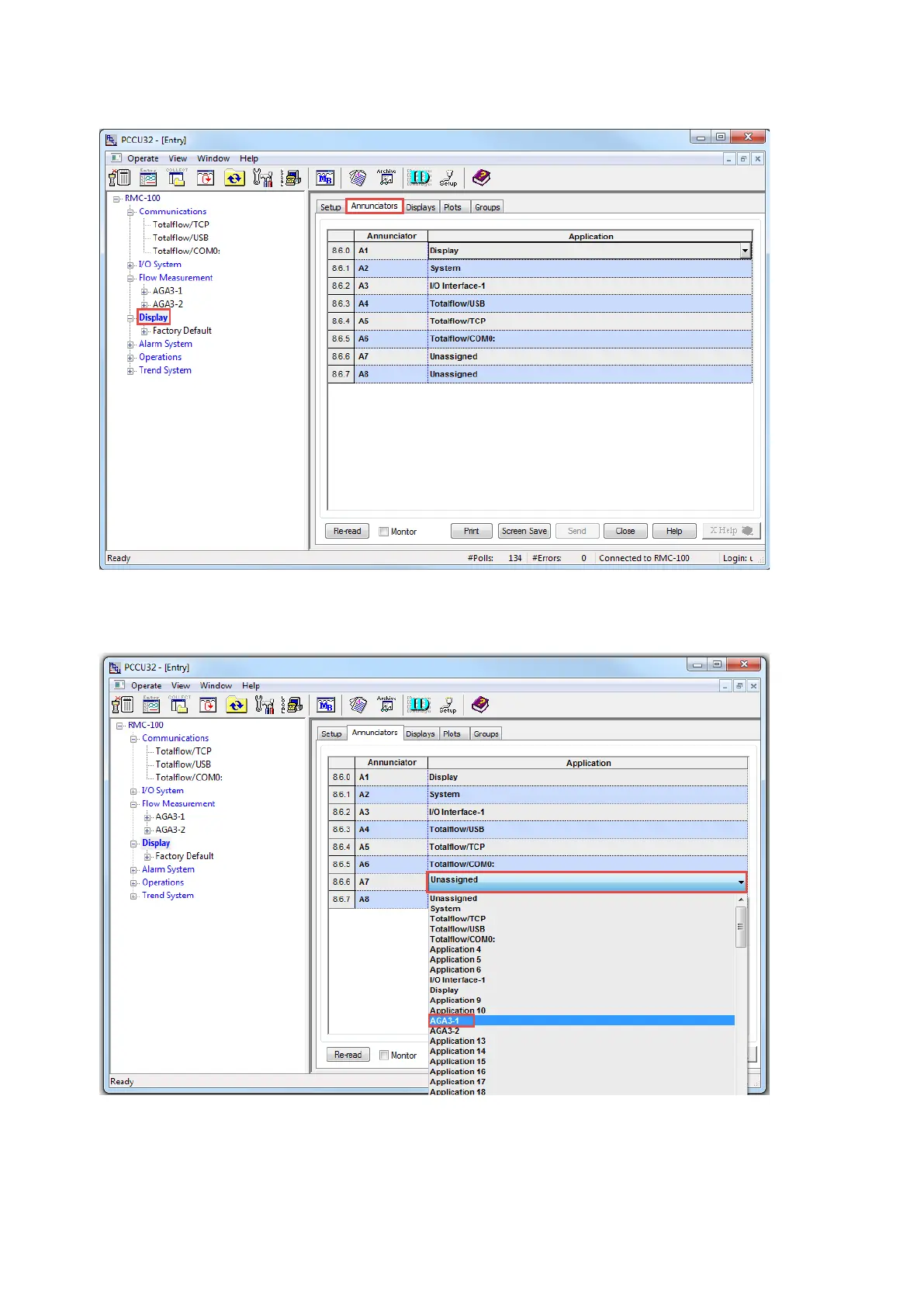Open the Archive icon in upper window toolbar
Image resolution: width=924 pixels, height=1307 pixels.
coord(386,178)
